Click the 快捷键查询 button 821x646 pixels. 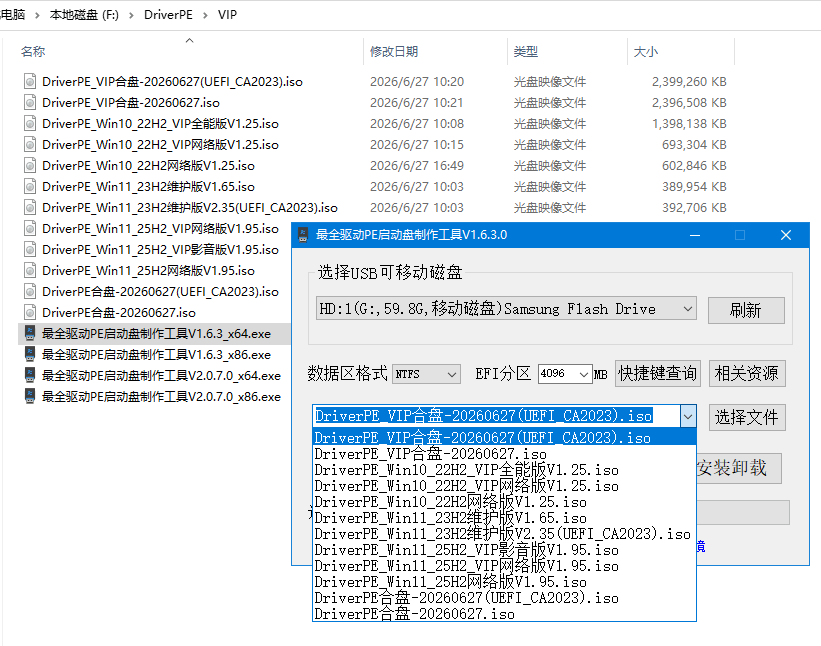657,373
